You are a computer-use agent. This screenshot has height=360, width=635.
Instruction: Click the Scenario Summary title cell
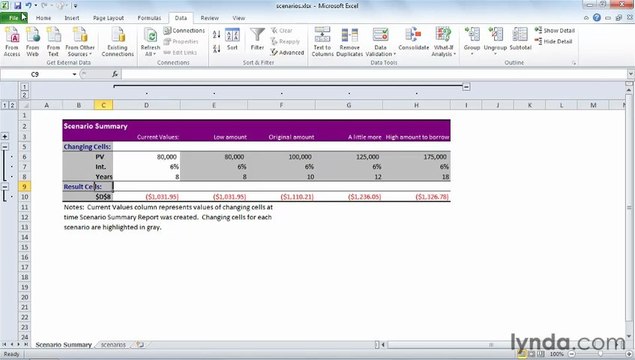96,126
